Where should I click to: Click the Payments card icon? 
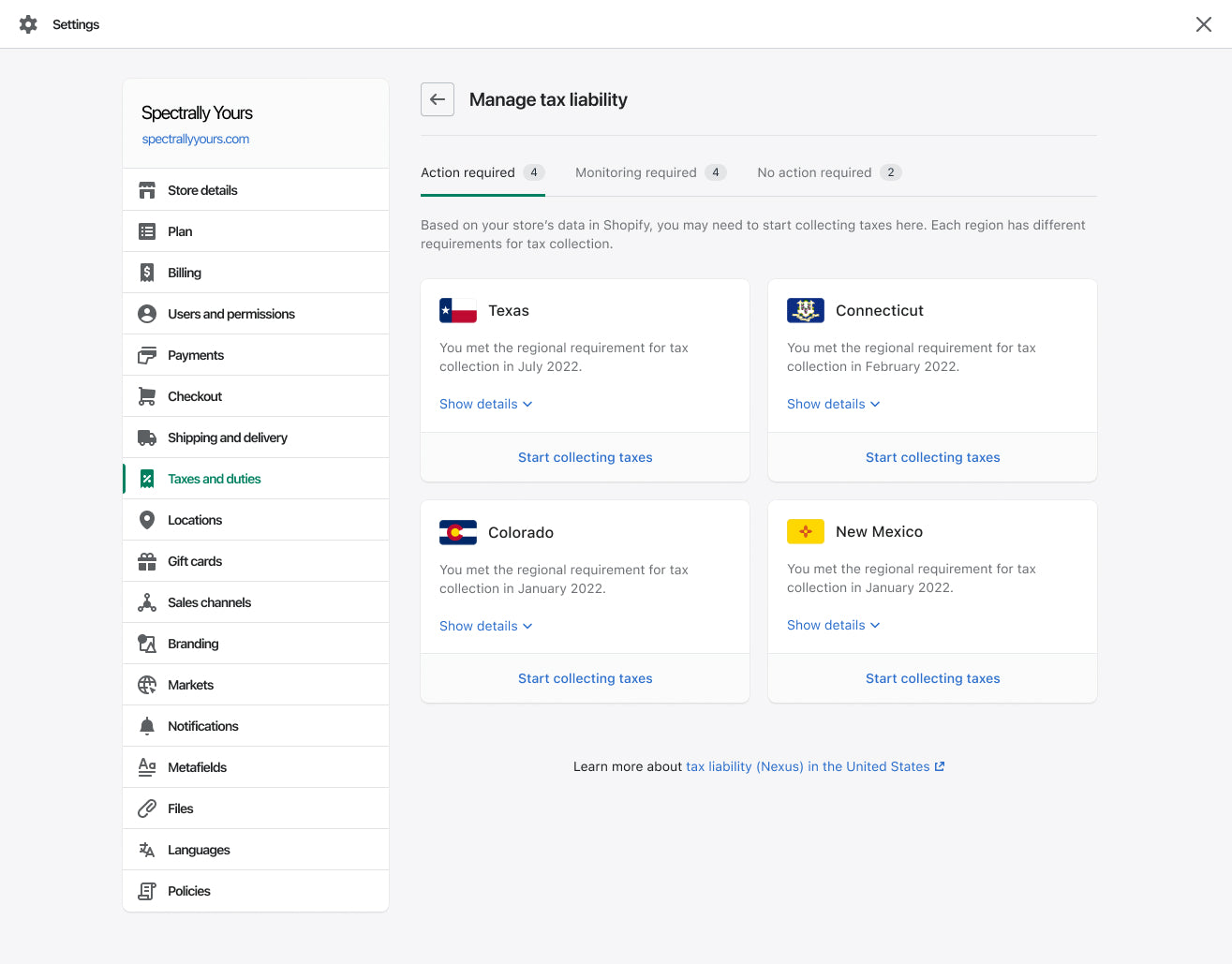pos(147,354)
